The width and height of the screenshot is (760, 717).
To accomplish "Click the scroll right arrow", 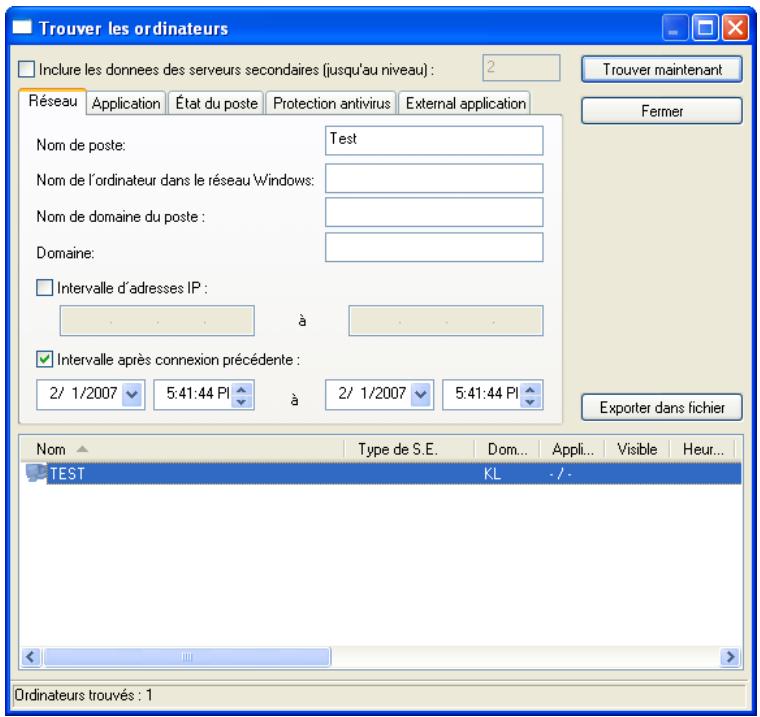I will tap(730, 657).
